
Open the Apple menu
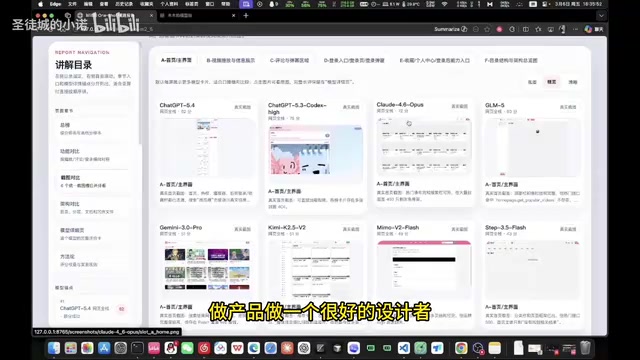pos(40,4)
